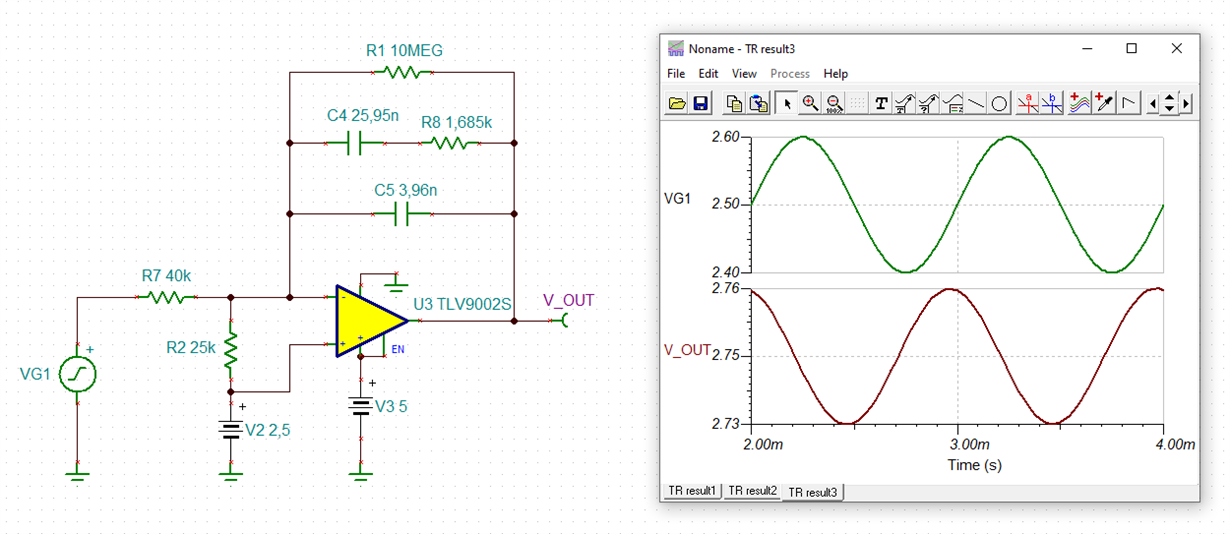Click the Zoom in magnifier icon
Screen dimensions: 1230x534
(810, 103)
